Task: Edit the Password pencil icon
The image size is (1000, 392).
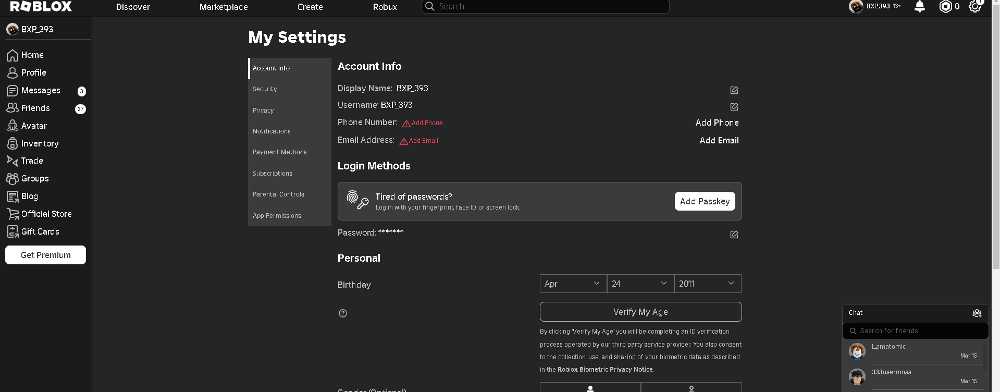Action: 734,235
